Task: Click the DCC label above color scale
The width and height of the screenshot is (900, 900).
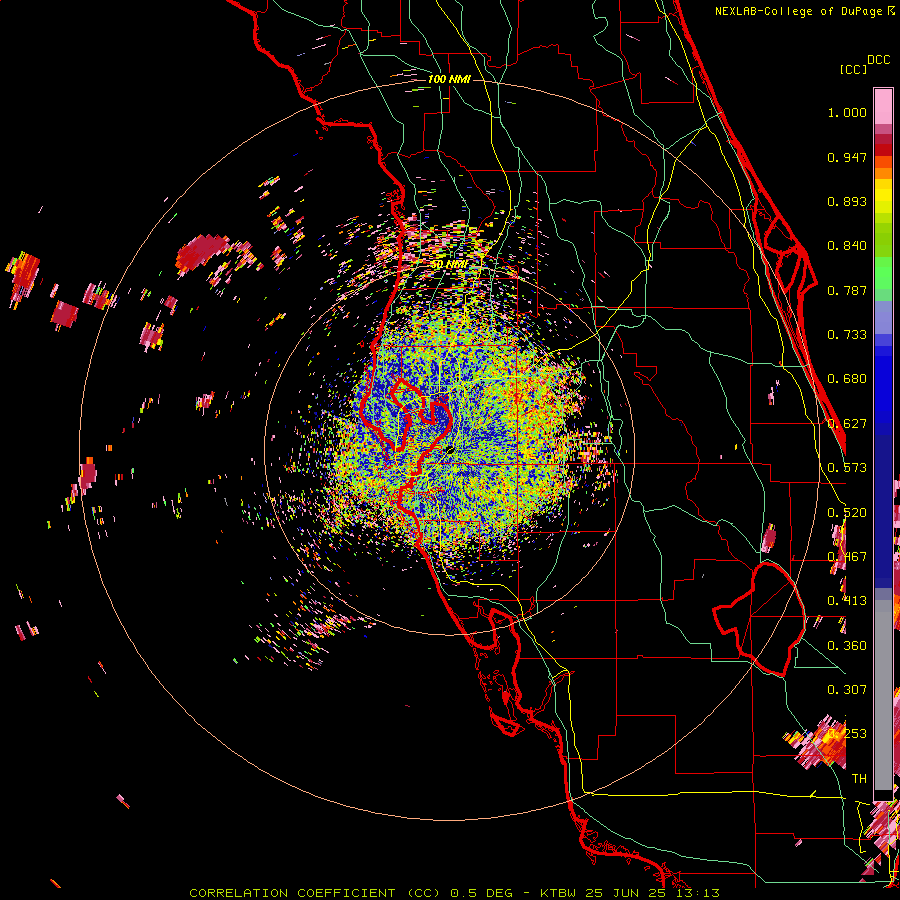Action: 879,60
